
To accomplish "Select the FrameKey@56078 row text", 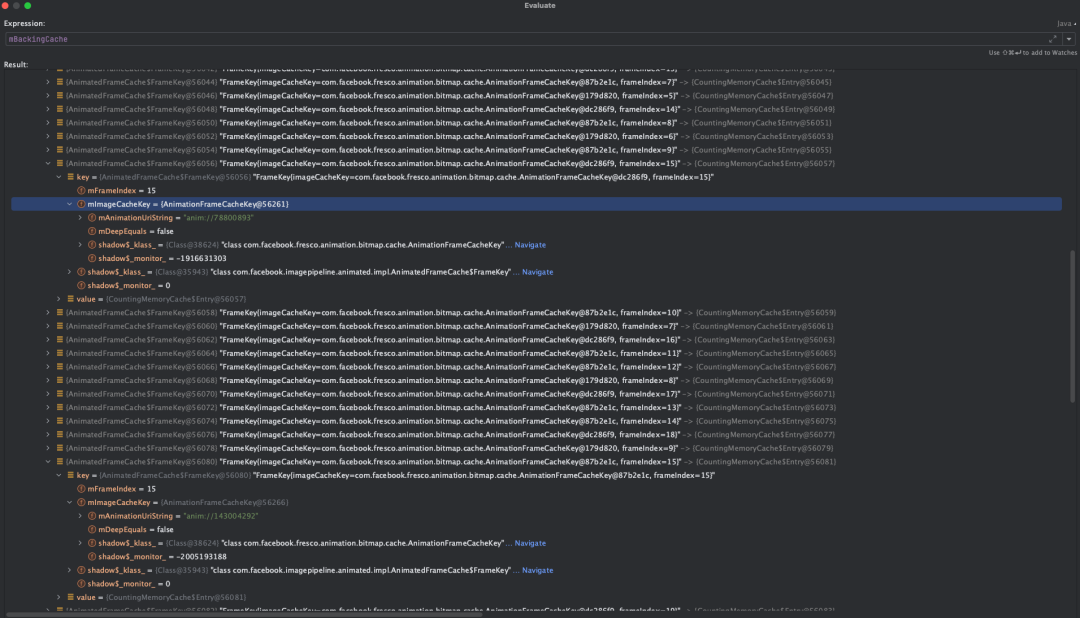I will click(x=449, y=449).
